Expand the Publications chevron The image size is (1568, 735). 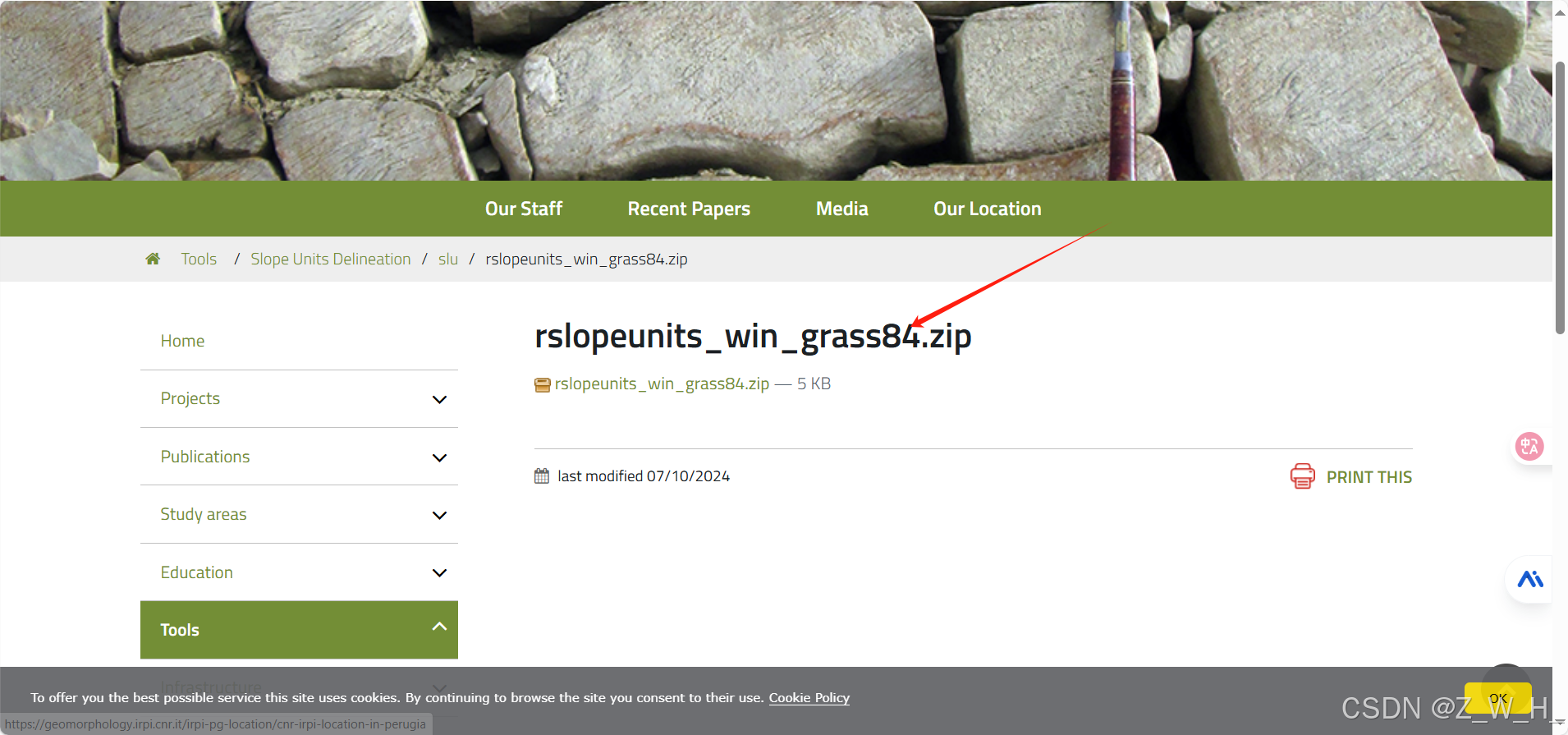(x=439, y=458)
